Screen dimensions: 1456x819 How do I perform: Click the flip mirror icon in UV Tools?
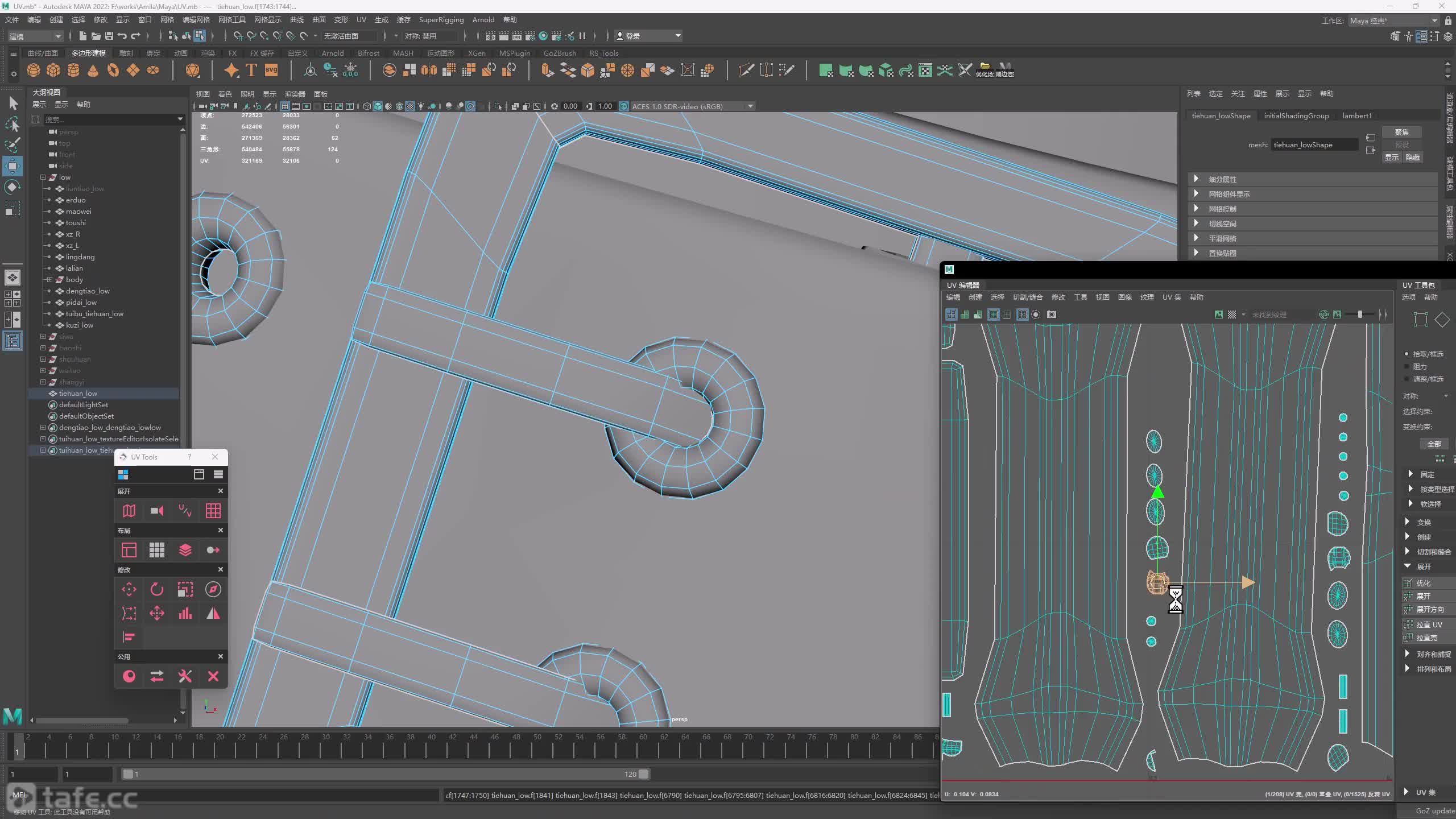(213, 613)
